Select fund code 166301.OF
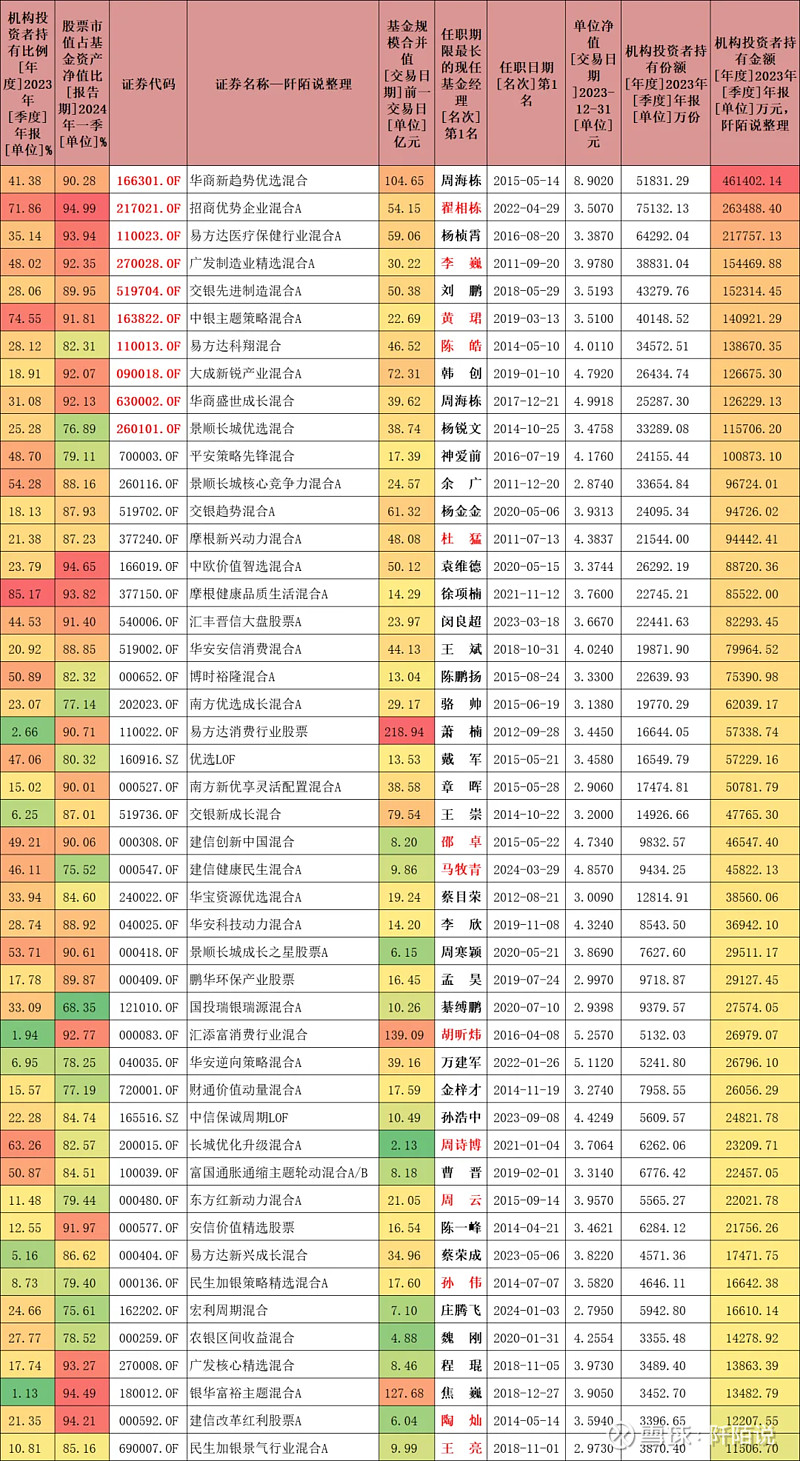 pos(148,182)
